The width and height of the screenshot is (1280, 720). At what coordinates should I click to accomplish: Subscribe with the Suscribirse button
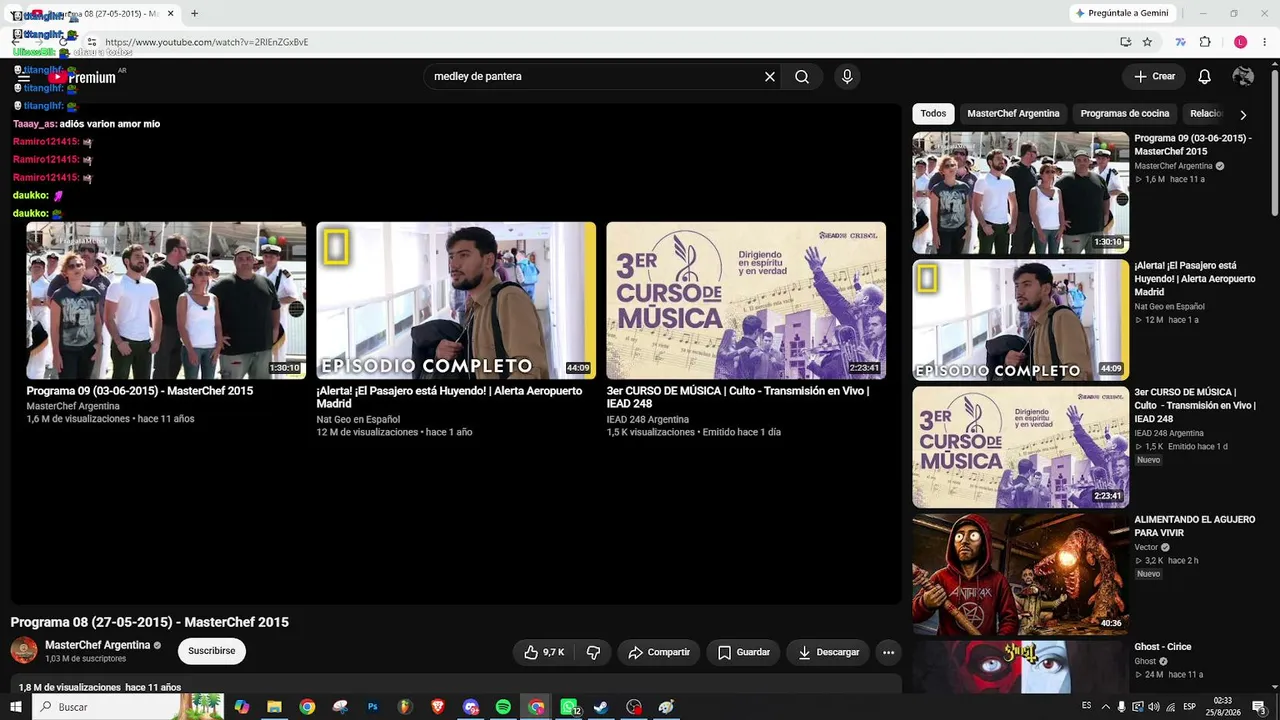point(212,651)
